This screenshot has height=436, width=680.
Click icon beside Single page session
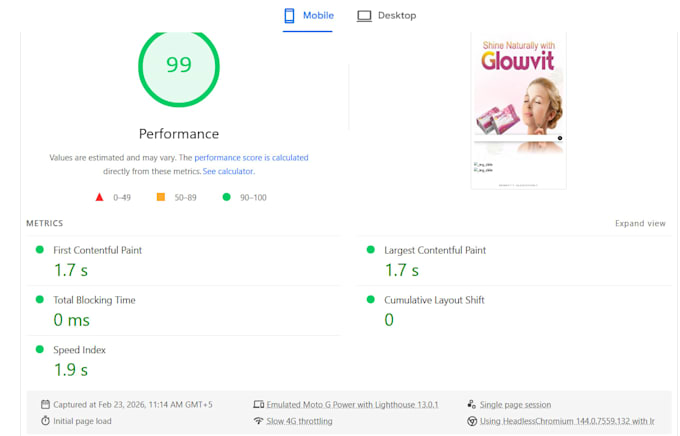click(471, 404)
